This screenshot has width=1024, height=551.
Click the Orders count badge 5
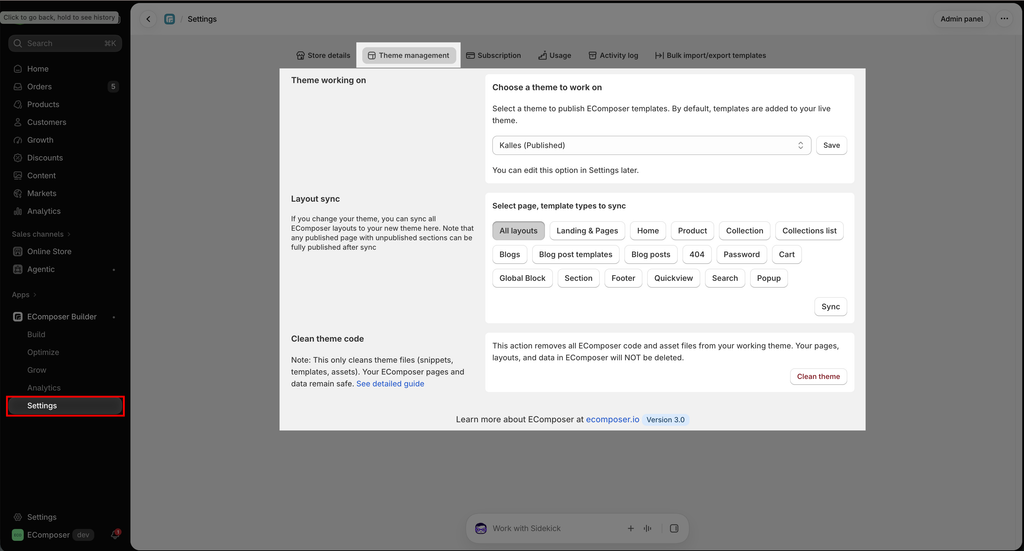(x=113, y=86)
